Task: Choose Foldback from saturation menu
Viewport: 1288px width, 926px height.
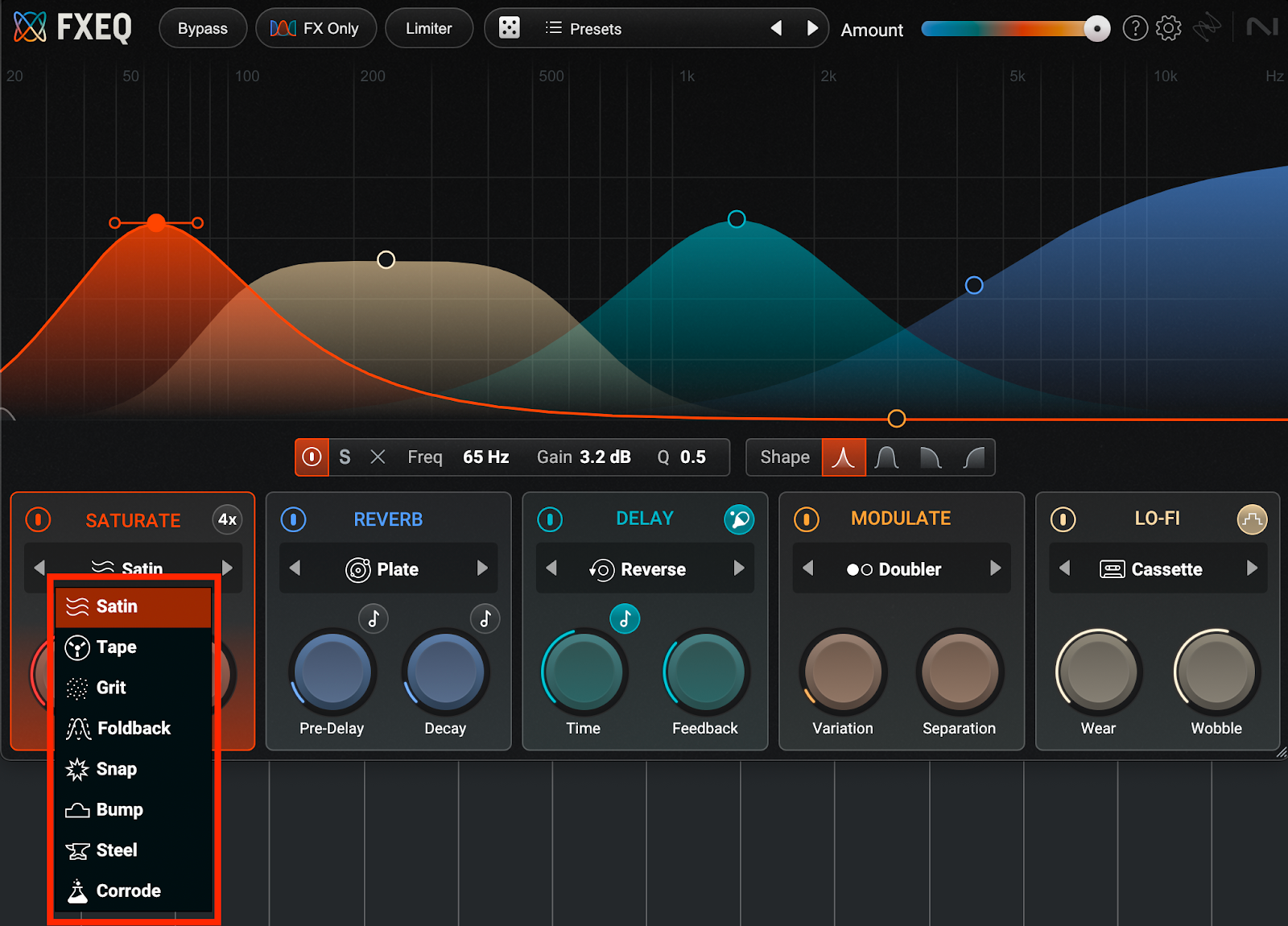Action: pos(134,728)
